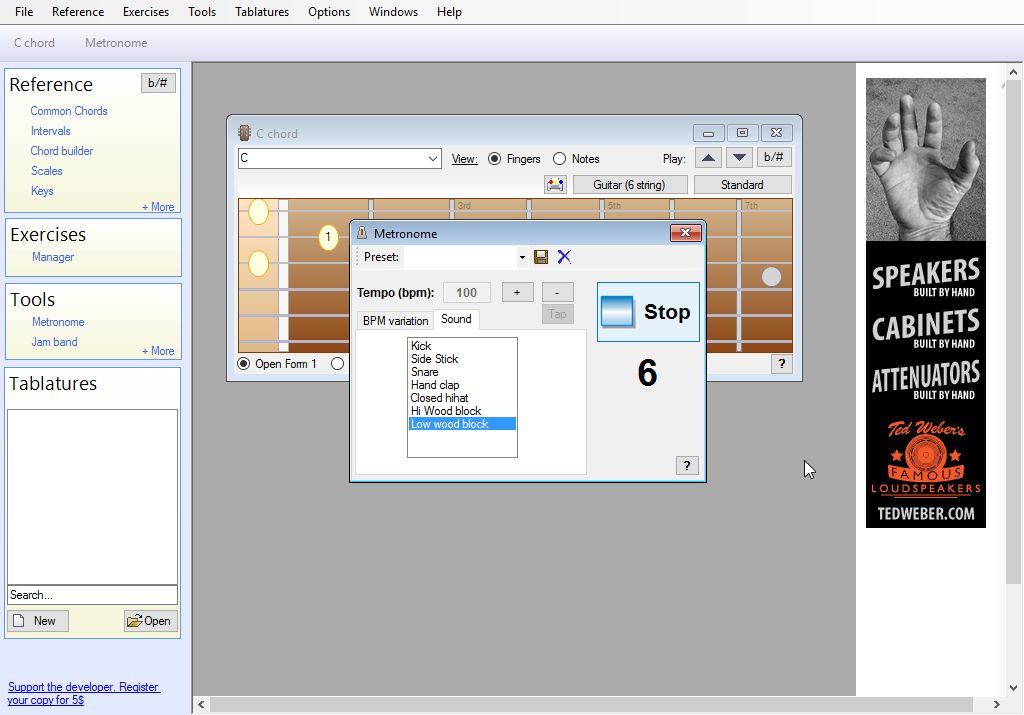Select the Fingers view radio button
Viewport: 1024px width, 715px height.
(x=494, y=159)
